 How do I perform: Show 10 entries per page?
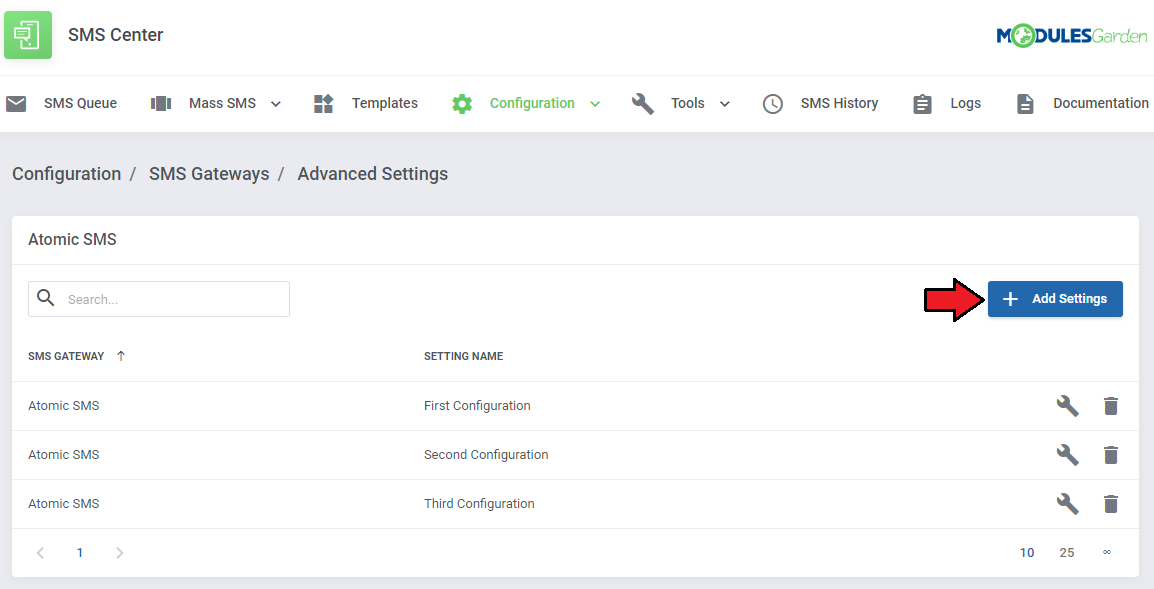1027,552
